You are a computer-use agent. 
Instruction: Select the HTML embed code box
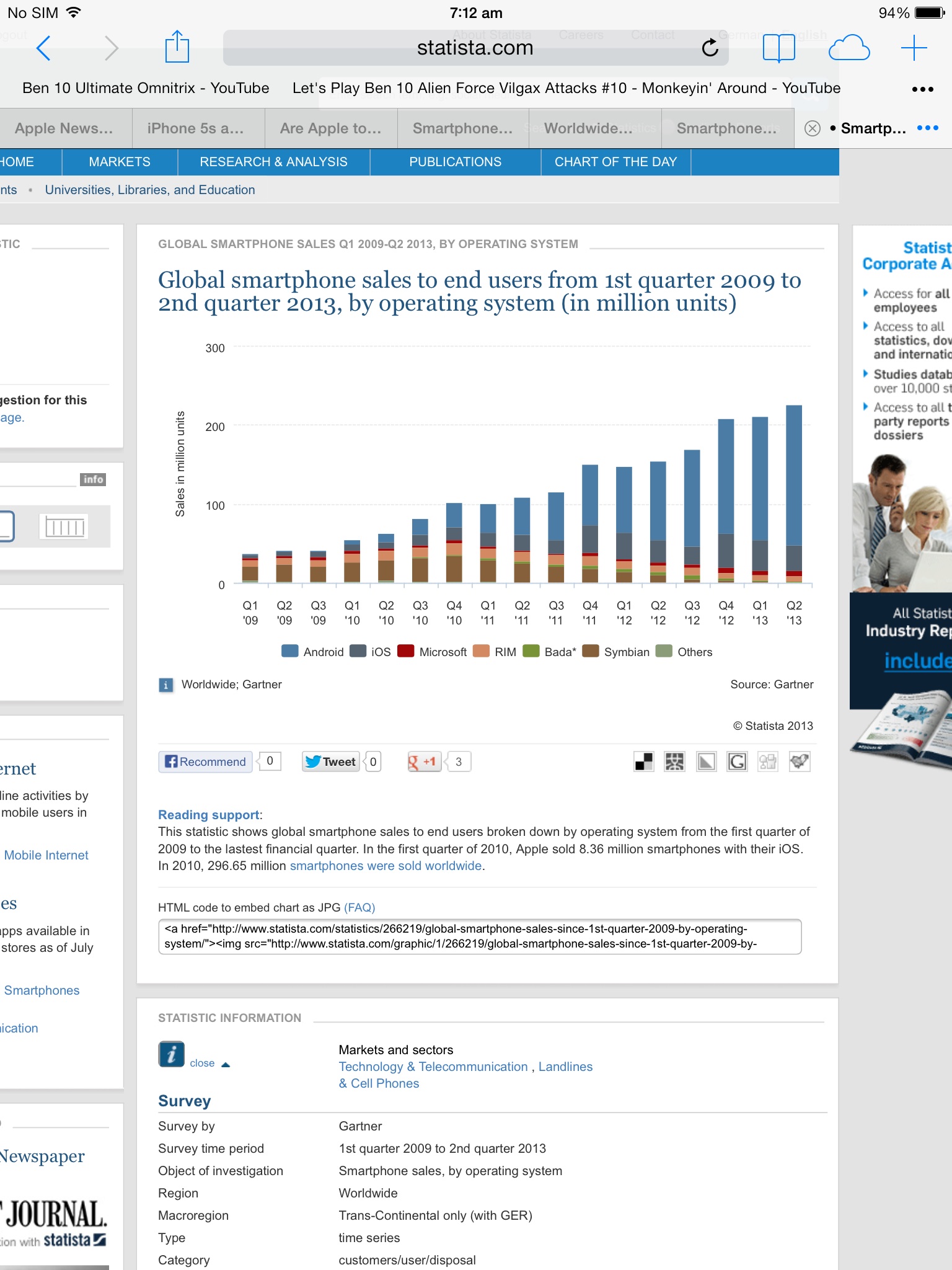coord(480,936)
